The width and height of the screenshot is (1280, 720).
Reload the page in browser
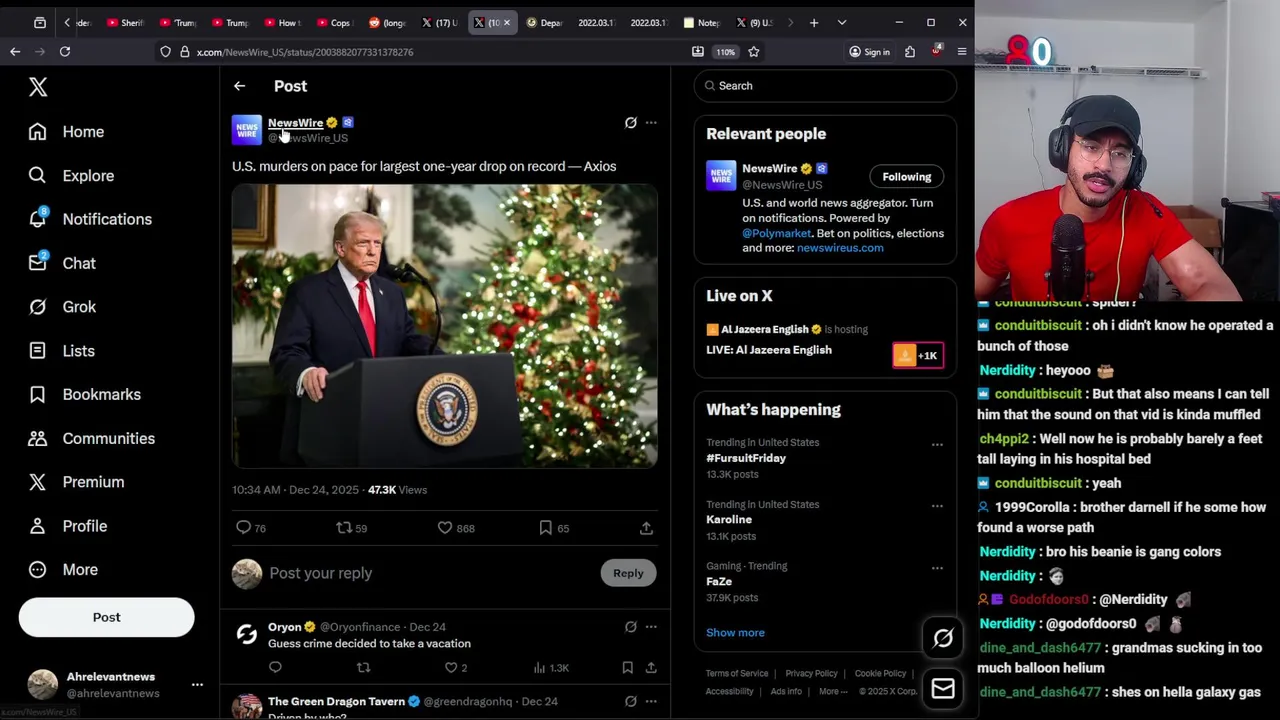point(65,51)
